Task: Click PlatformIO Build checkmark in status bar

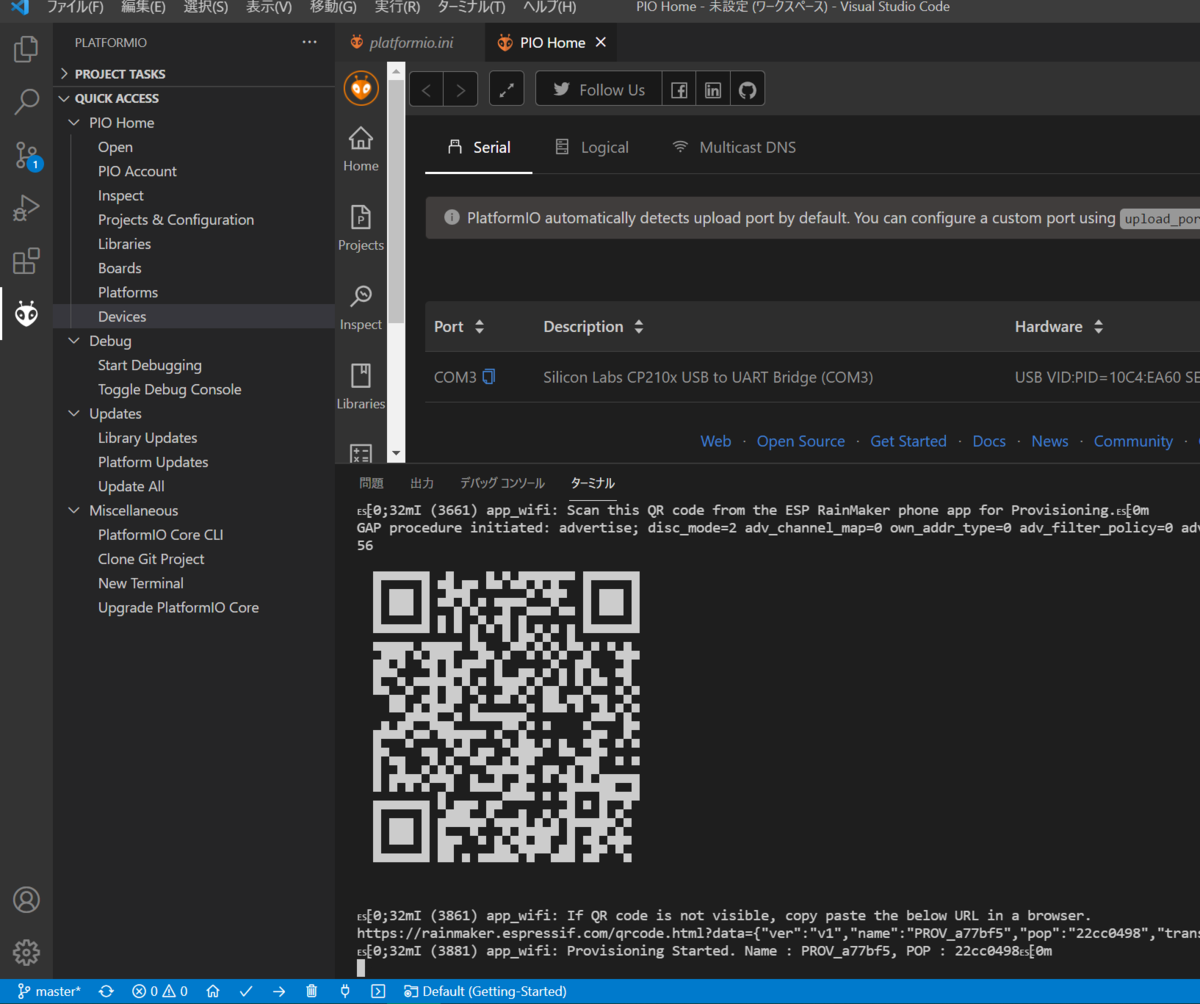Action: pyautogui.click(x=246, y=992)
